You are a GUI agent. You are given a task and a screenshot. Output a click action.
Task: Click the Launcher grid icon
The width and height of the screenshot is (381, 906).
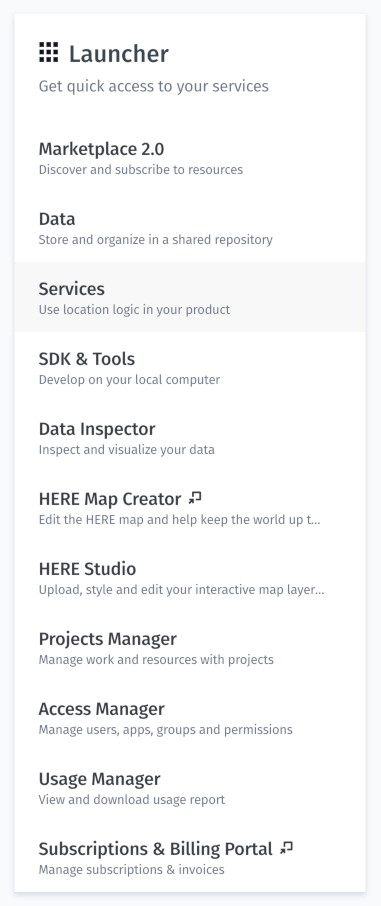[x=49, y=52]
